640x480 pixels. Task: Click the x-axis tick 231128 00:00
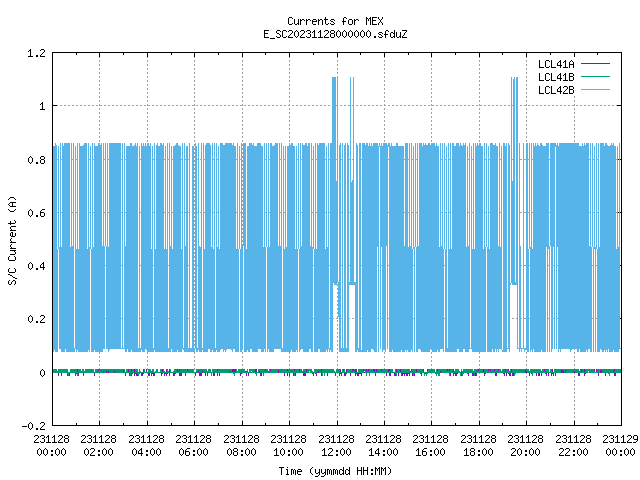tap(51, 446)
